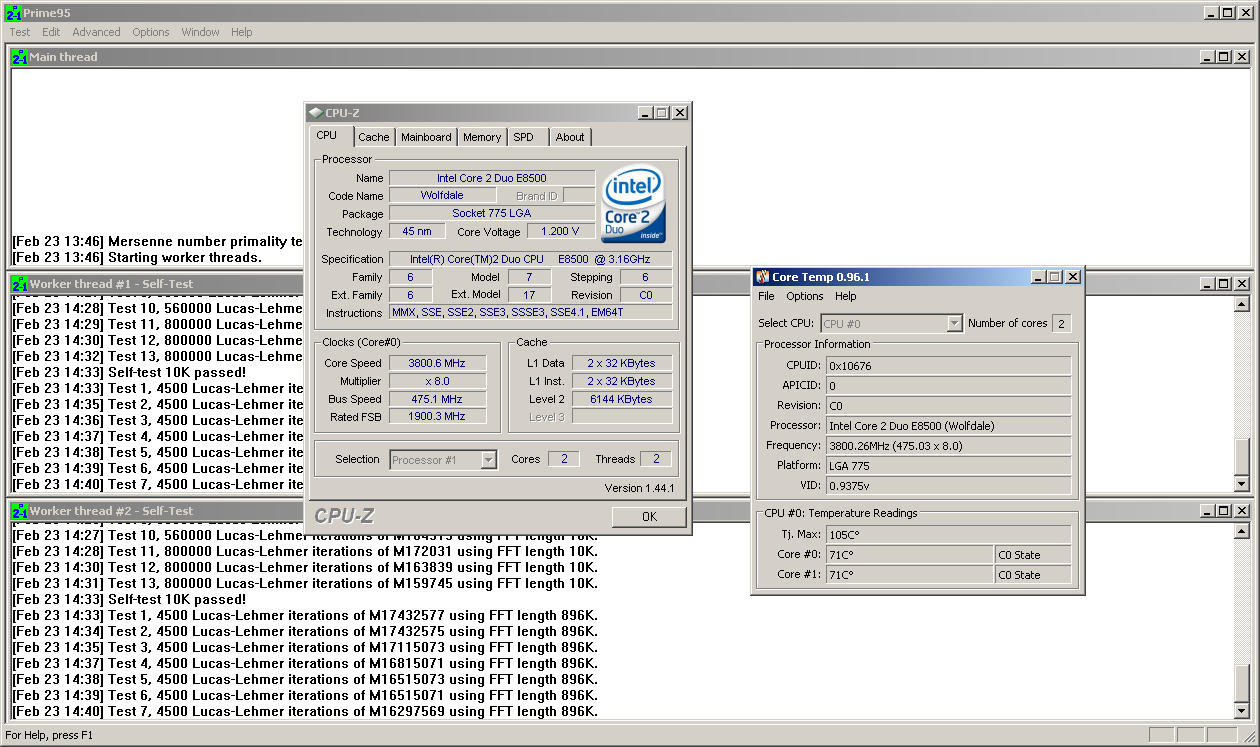Screen dimensions: 1260x747
Task: Open the Window menu in Prime95
Action: tap(200, 32)
